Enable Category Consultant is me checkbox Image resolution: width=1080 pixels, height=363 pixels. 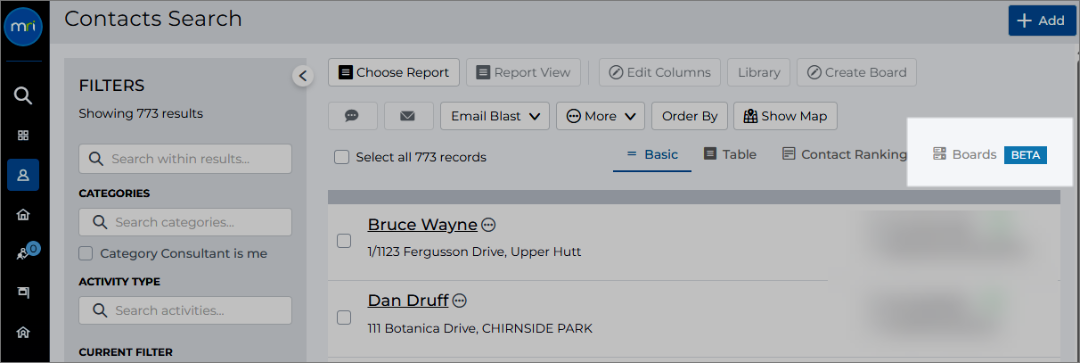point(85,253)
